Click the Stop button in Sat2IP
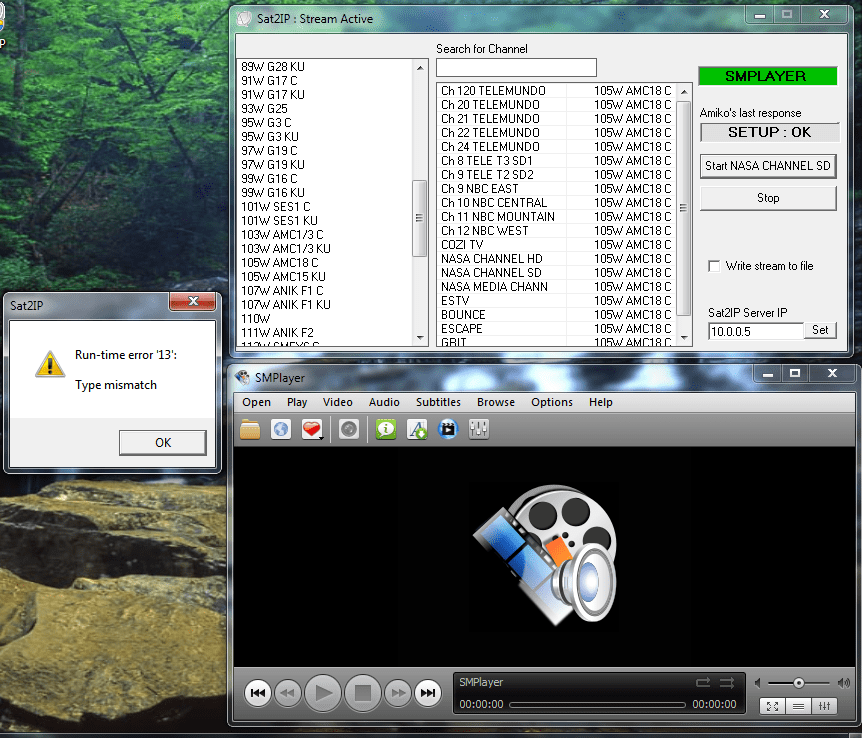The width and height of the screenshot is (862, 738). coord(768,198)
